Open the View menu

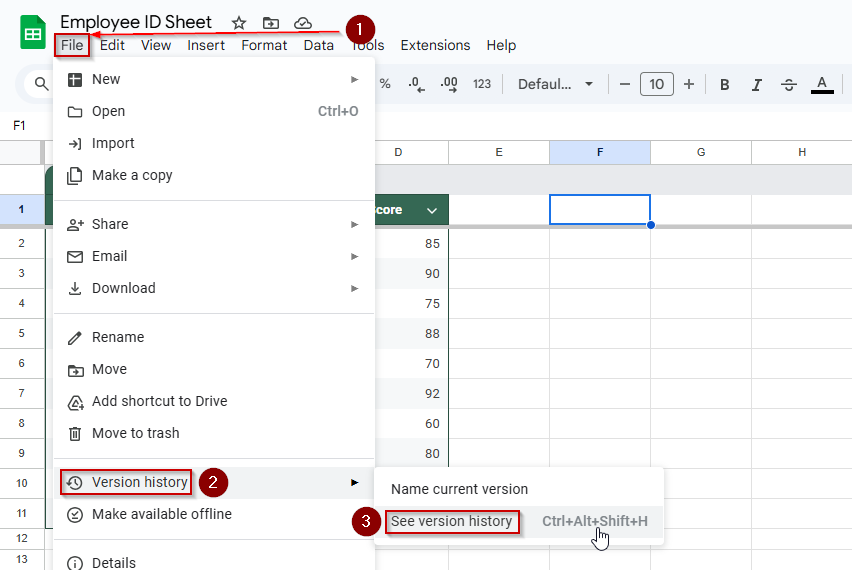(156, 45)
